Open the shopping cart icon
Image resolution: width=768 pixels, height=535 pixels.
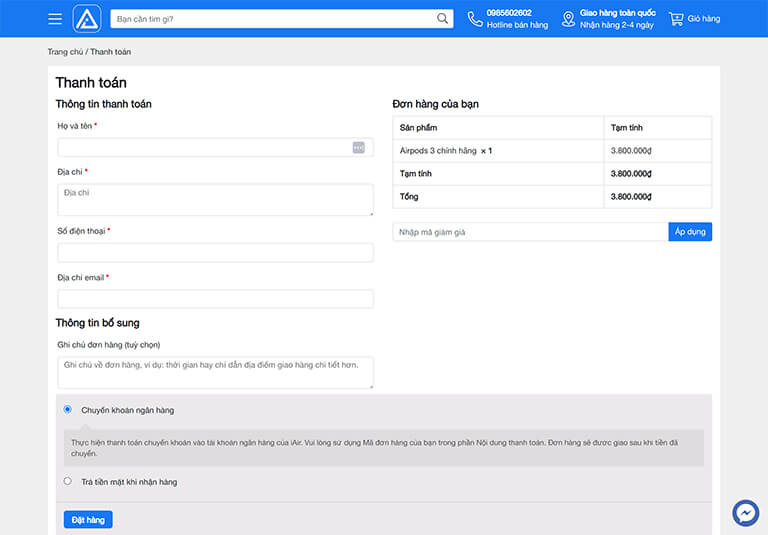pos(676,19)
